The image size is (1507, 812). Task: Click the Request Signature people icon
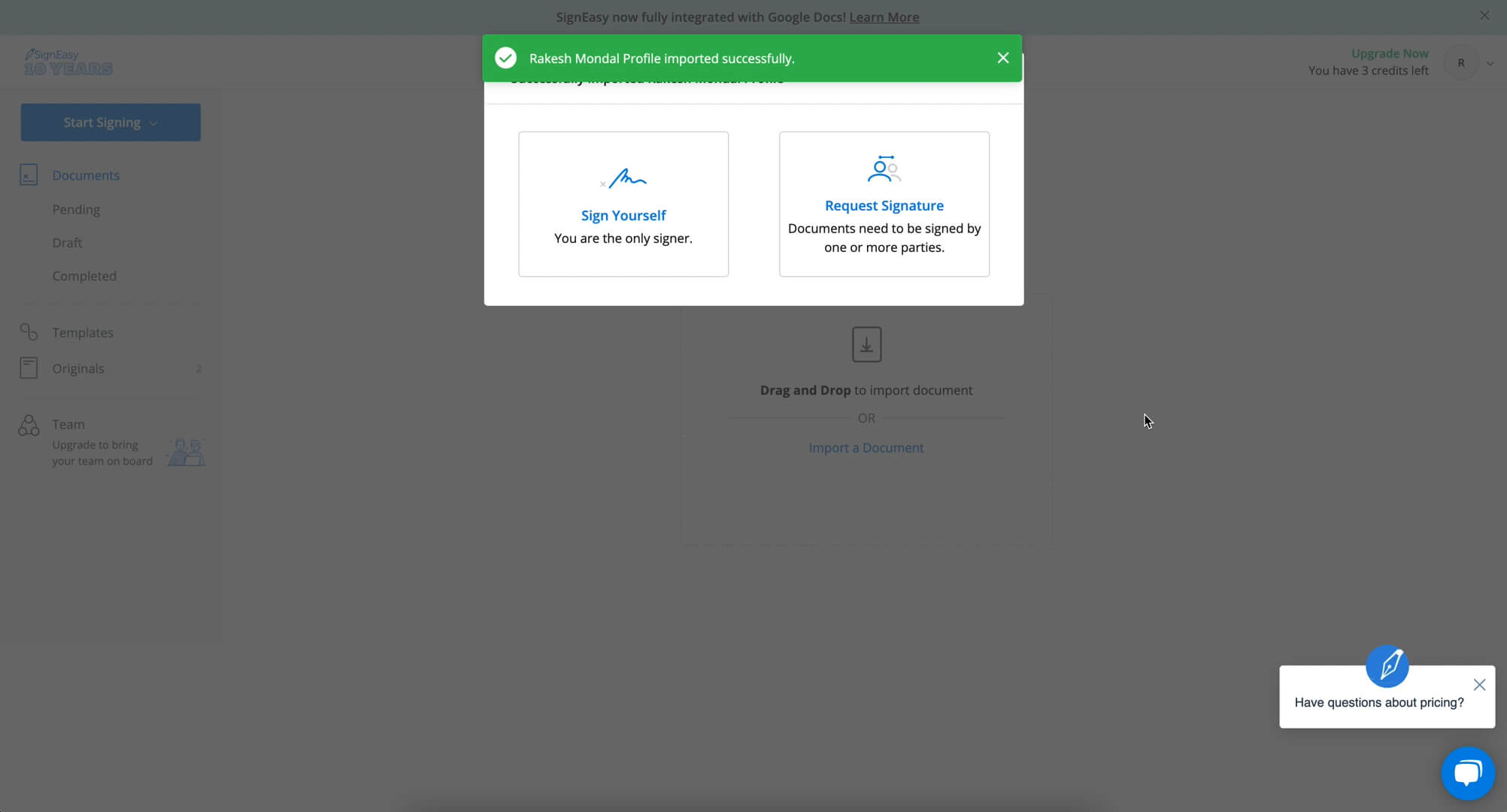point(883,168)
